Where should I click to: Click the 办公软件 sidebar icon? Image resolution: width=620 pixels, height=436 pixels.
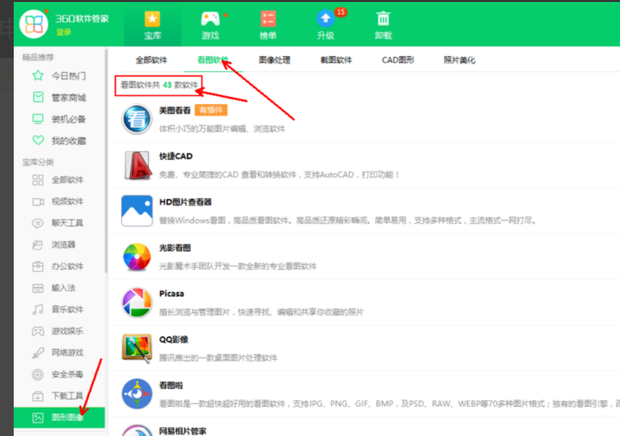coord(38,266)
